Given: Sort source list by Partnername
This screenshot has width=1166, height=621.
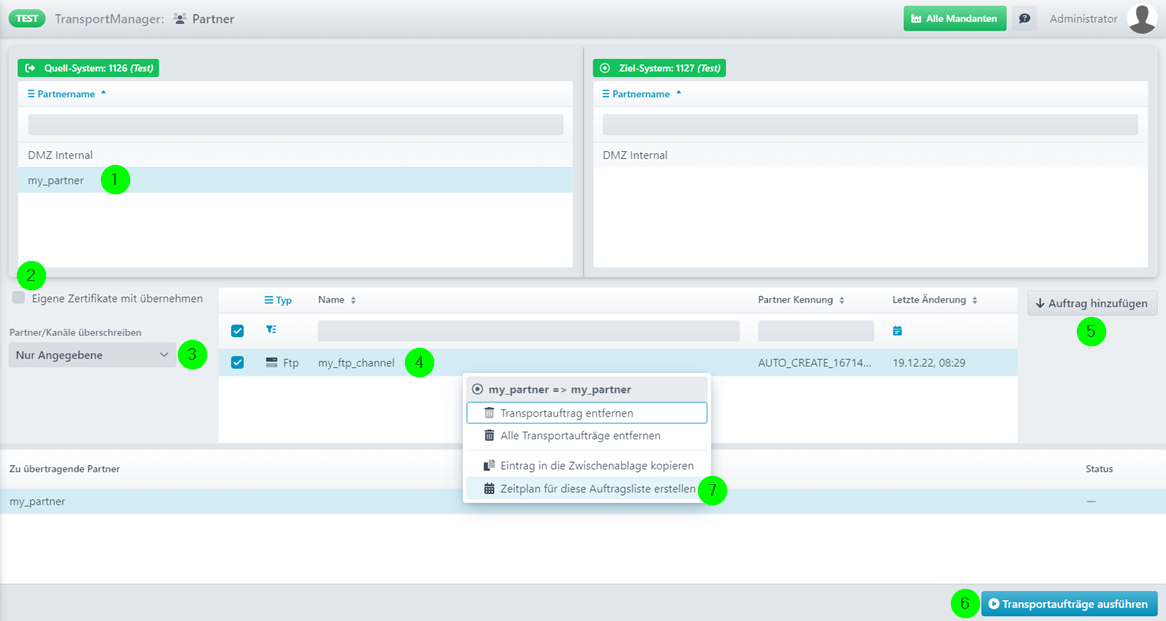Looking at the screenshot, I should pyautogui.click(x=67, y=94).
